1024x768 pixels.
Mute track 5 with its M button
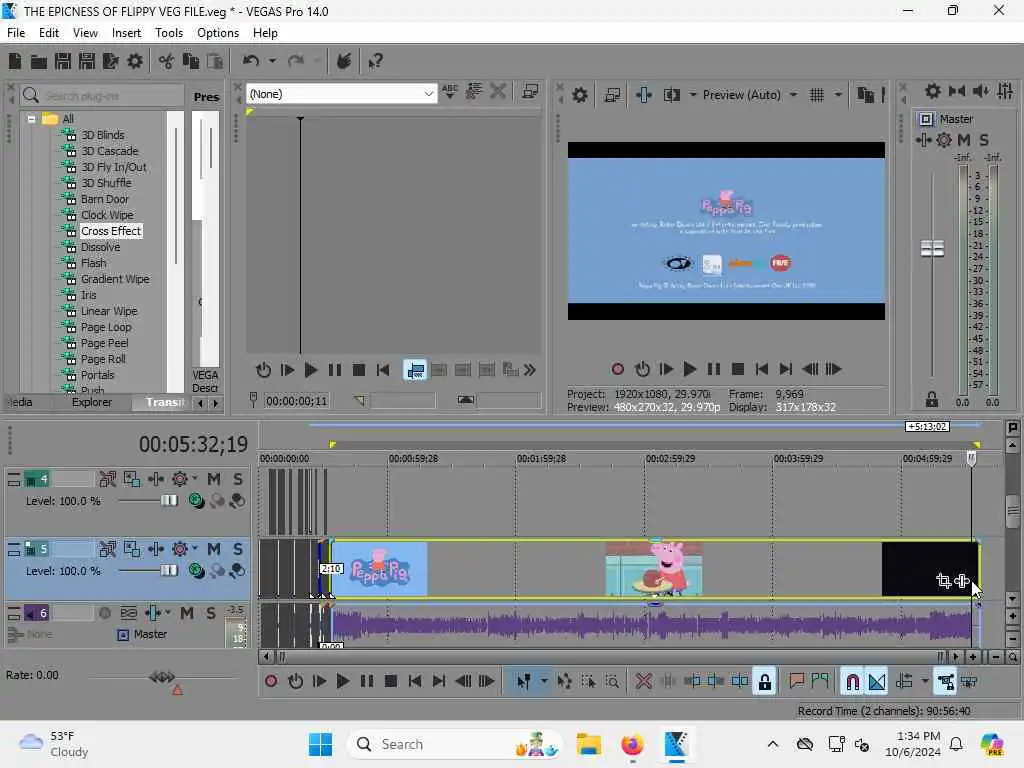(x=214, y=549)
